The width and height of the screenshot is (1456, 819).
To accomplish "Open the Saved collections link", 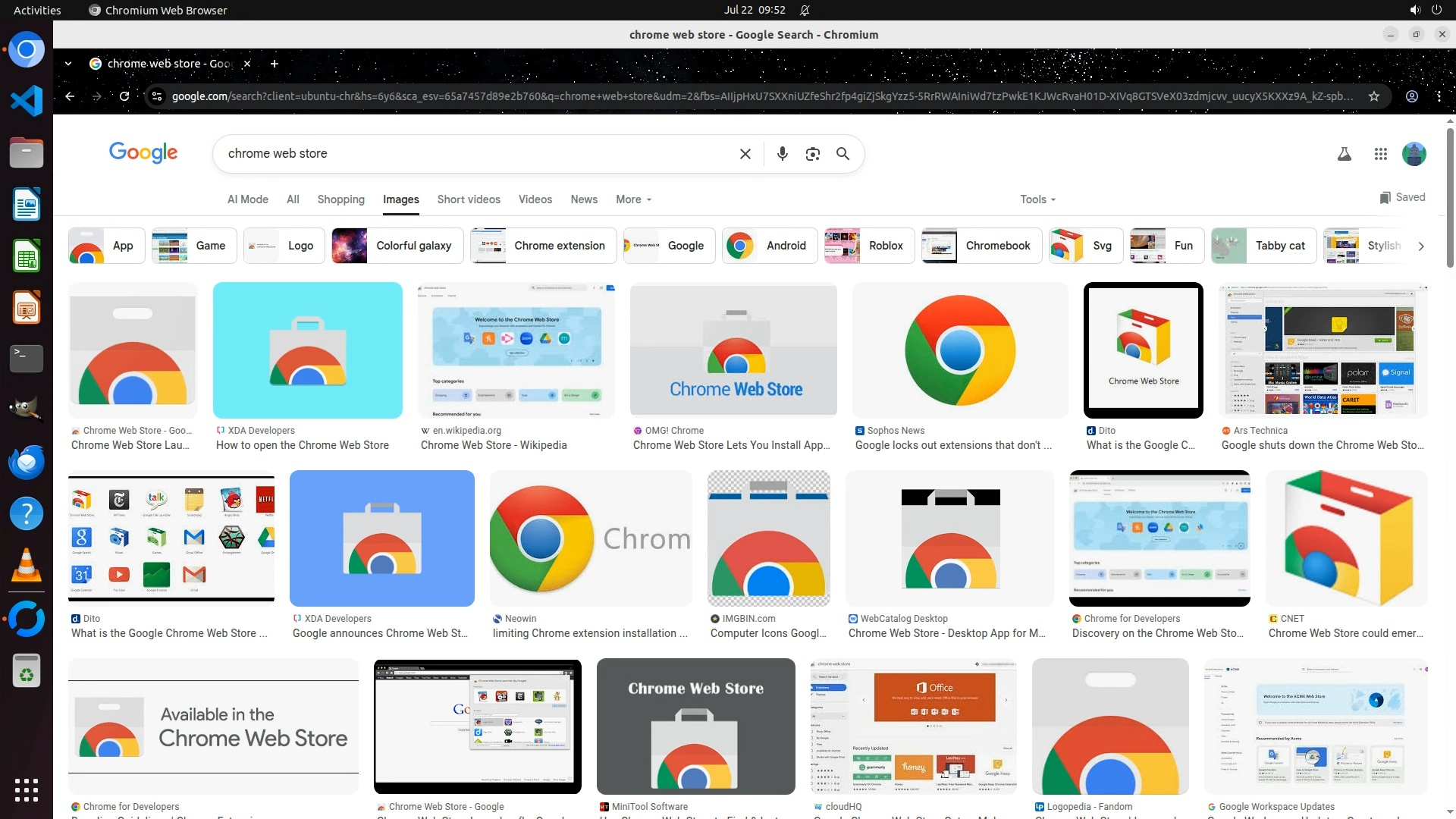I will [x=1402, y=197].
